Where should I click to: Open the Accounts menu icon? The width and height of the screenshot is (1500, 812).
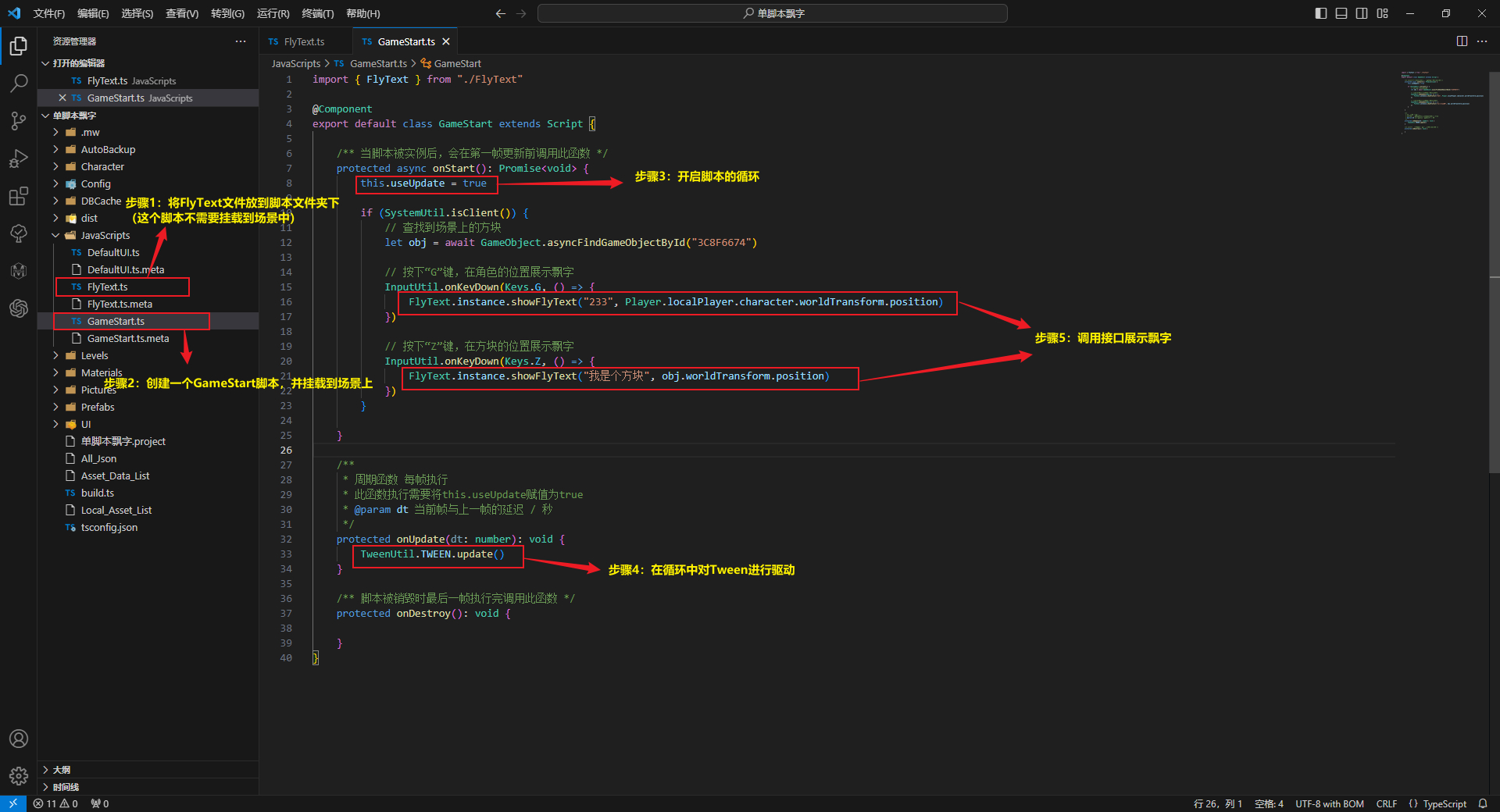point(19,739)
